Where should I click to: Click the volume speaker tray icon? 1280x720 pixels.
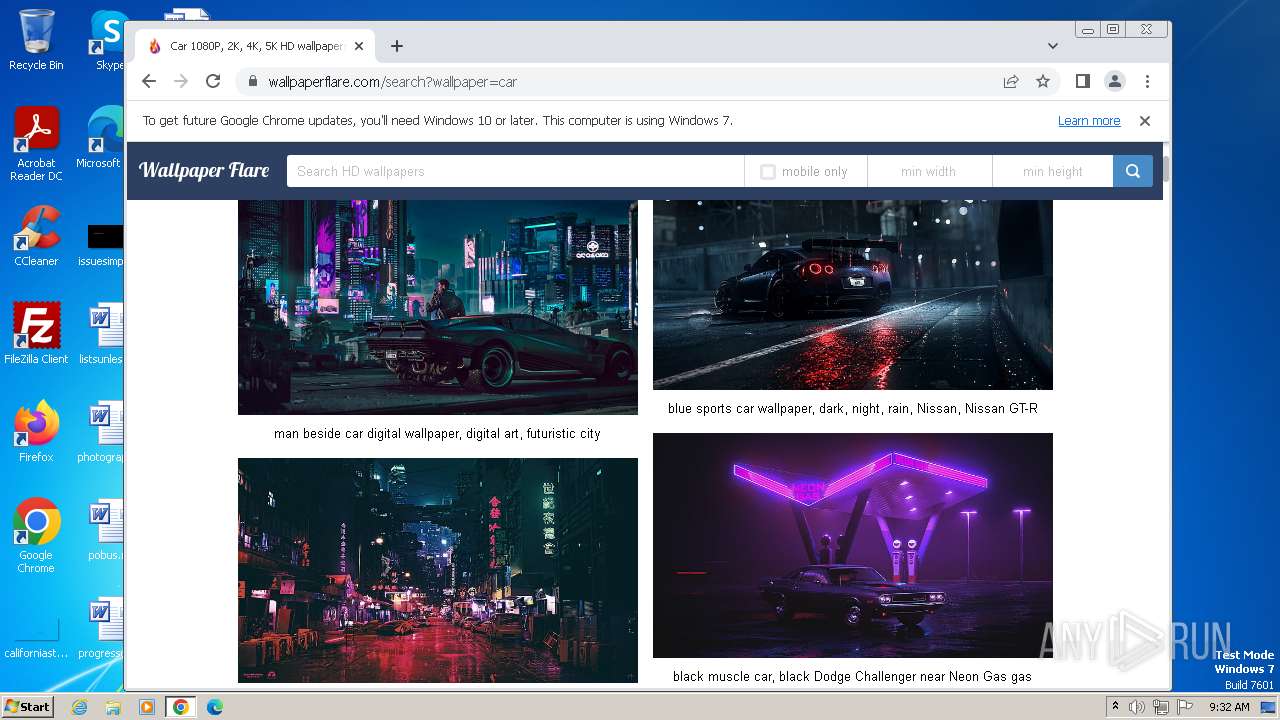[1137, 707]
